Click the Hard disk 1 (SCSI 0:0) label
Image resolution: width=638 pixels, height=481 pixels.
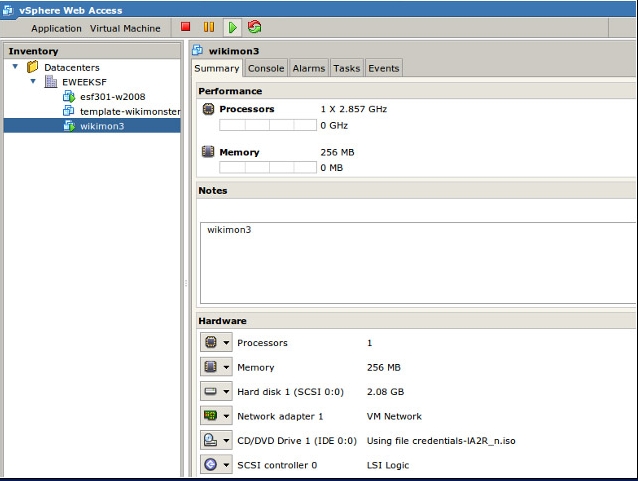pos(291,392)
